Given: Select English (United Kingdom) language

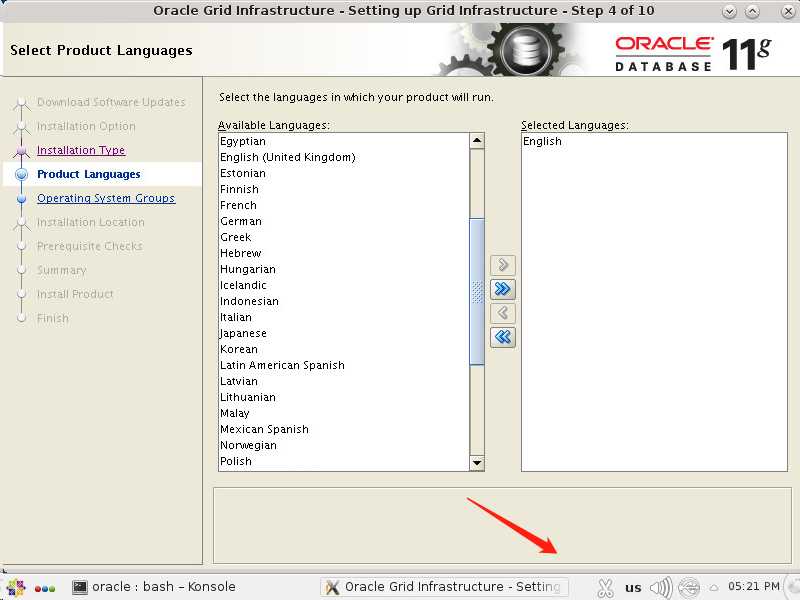Looking at the screenshot, I should [343, 157].
